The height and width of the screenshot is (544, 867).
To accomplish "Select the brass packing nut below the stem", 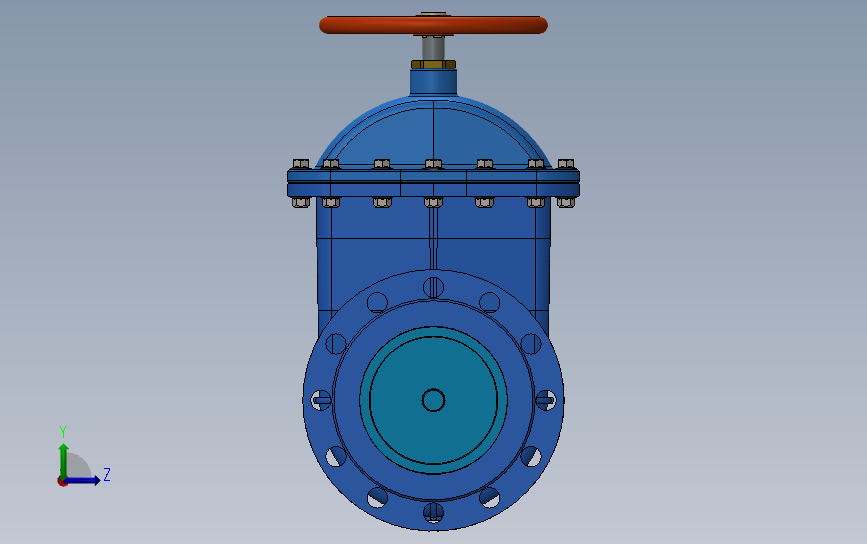I will (x=434, y=64).
